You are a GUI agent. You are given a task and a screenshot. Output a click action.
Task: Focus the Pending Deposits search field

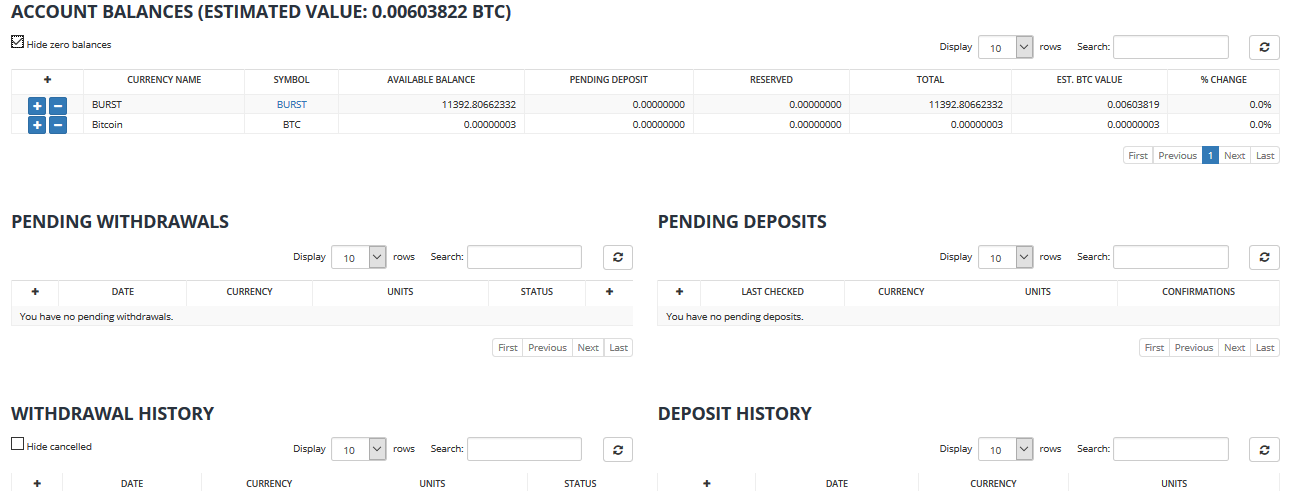1171,257
